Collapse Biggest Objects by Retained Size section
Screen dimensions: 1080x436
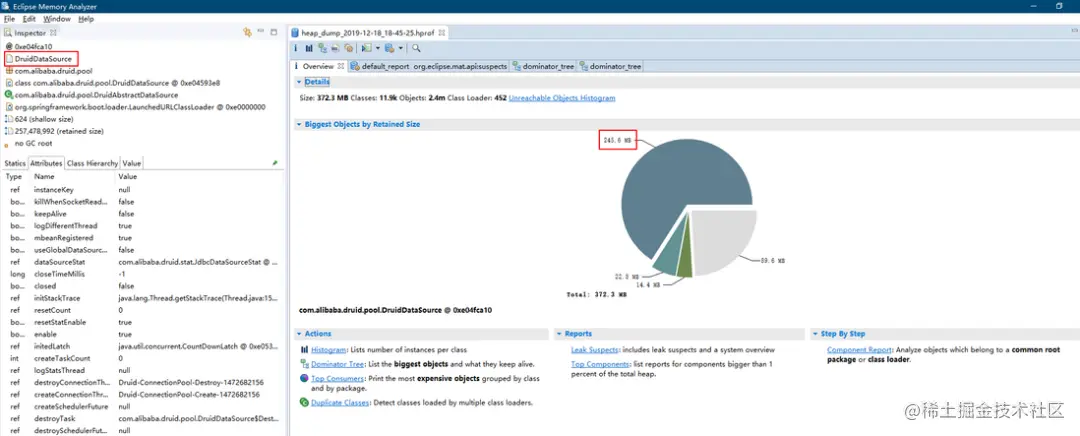[x=299, y=125]
